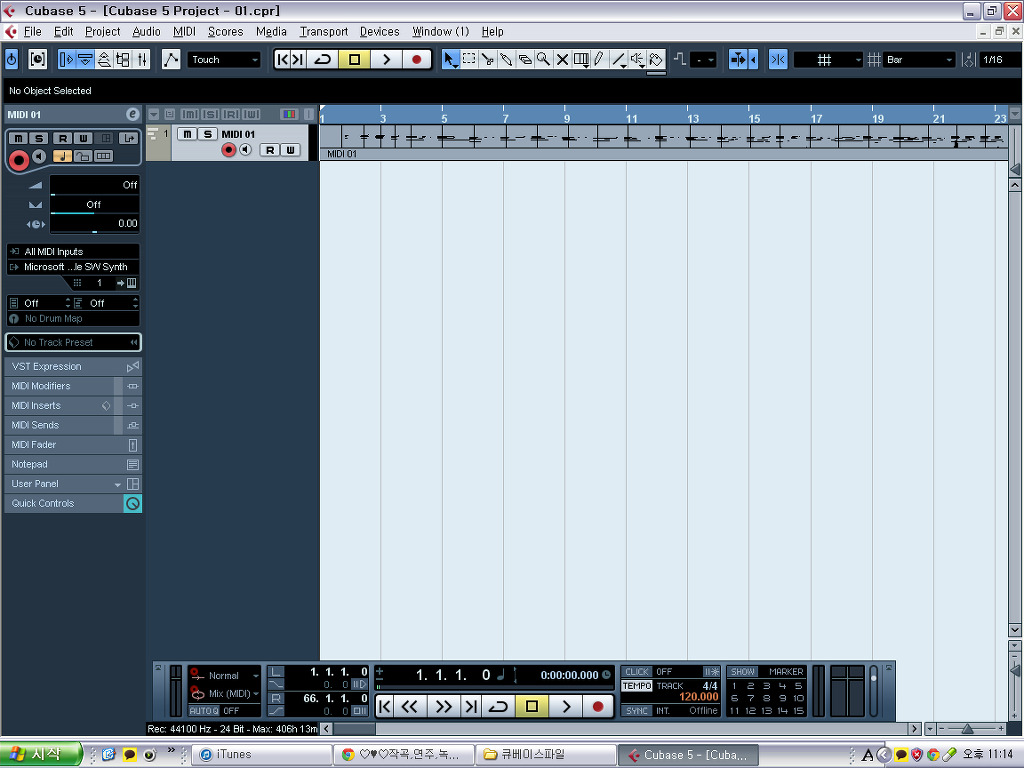Open the Touch automation mode dropdown
The width and height of the screenshot is (1024, 768).
pyautogui.click(x=224, y=59)
